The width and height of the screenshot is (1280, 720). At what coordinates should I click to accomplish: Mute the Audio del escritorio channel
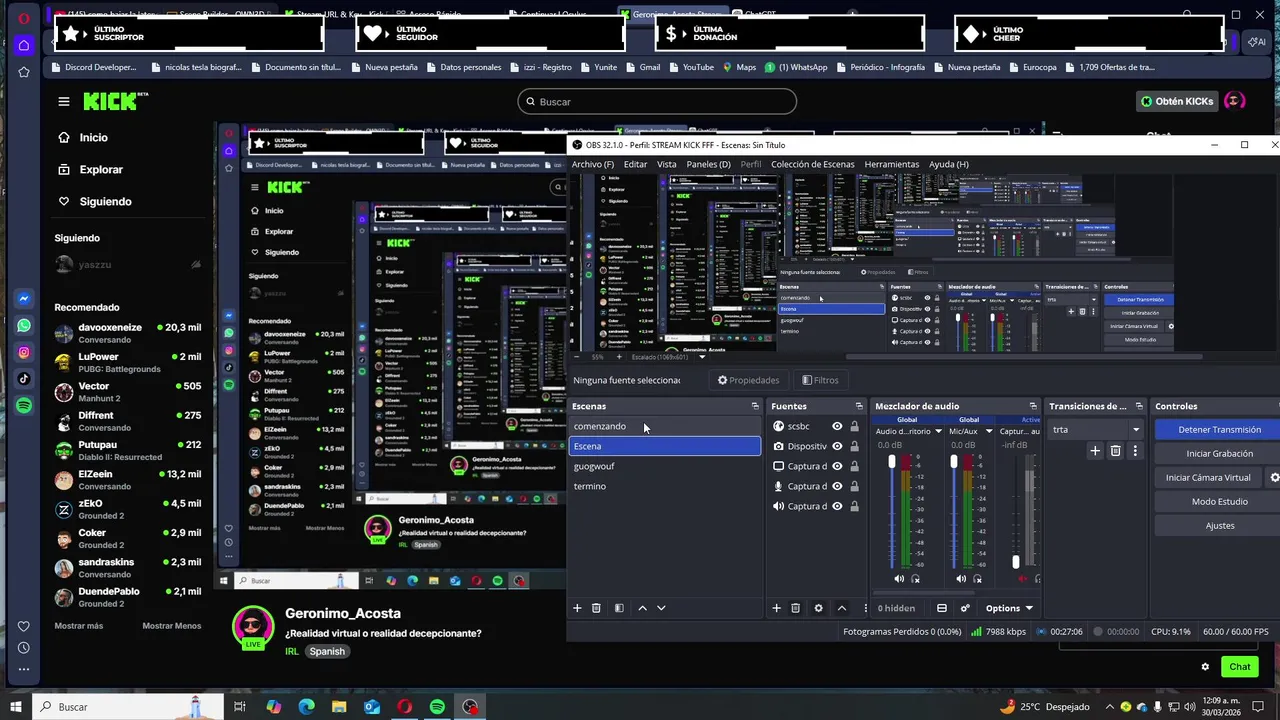pos(899,579)
